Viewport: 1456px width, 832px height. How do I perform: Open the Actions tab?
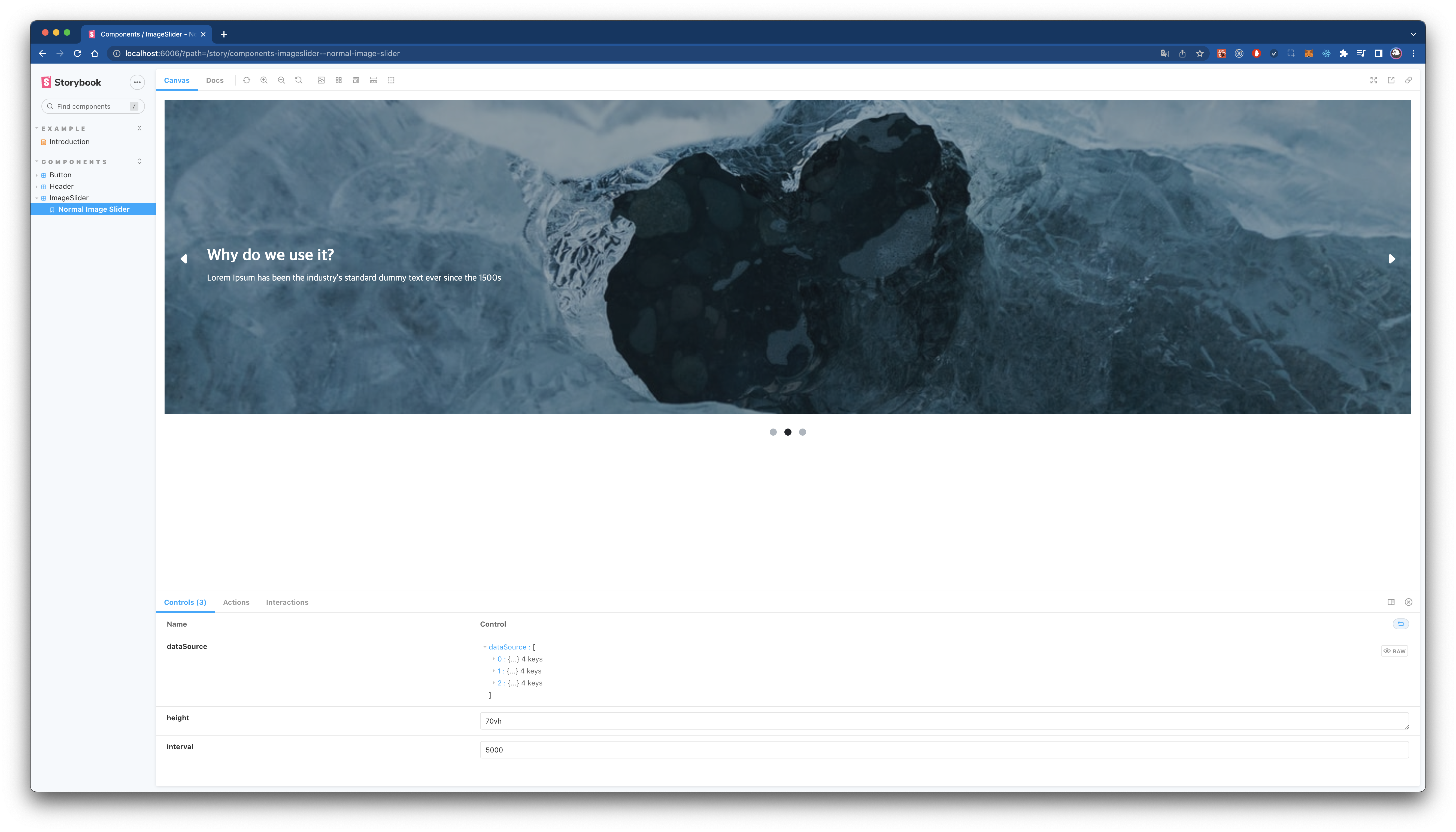pyautogui.click(x=236, y=602)
